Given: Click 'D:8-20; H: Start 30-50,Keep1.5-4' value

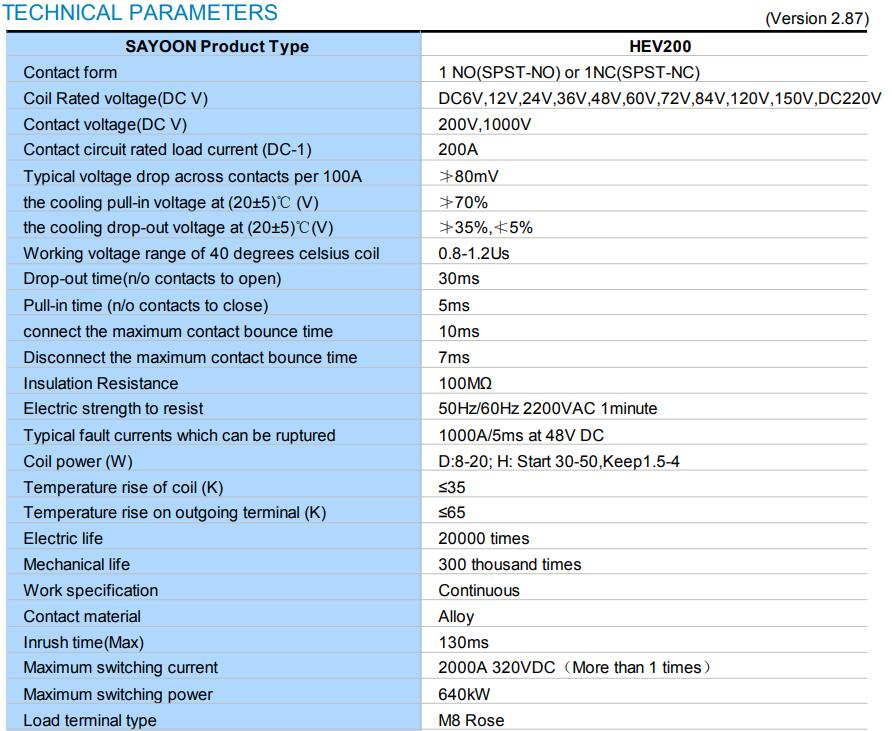Looking at the screenshot, I should [559, 461].
